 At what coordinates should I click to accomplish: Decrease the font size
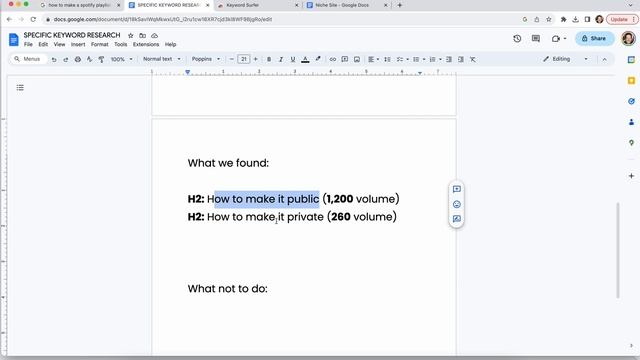(x=231, y=59)
